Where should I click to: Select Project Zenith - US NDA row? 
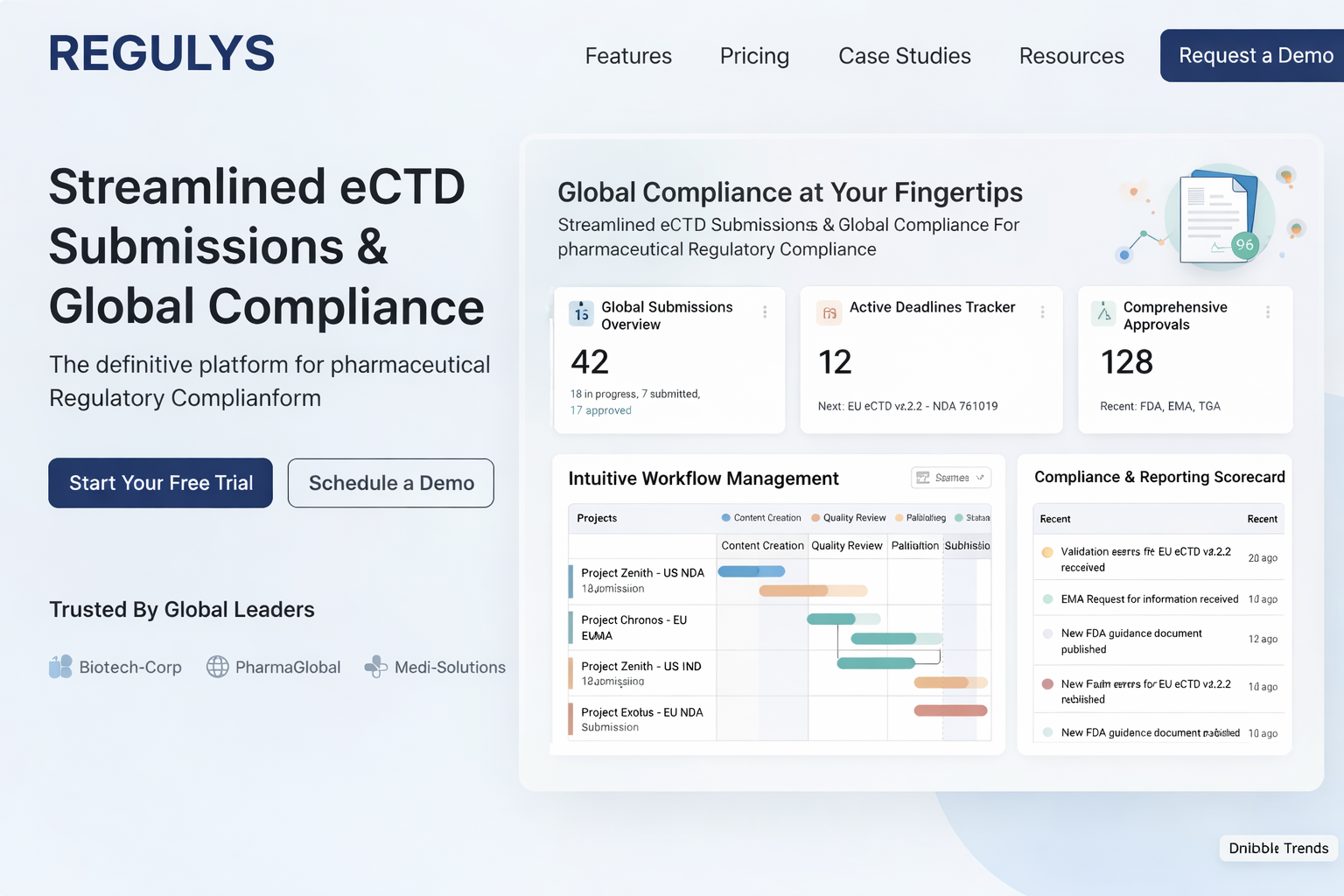click(779, 580)
